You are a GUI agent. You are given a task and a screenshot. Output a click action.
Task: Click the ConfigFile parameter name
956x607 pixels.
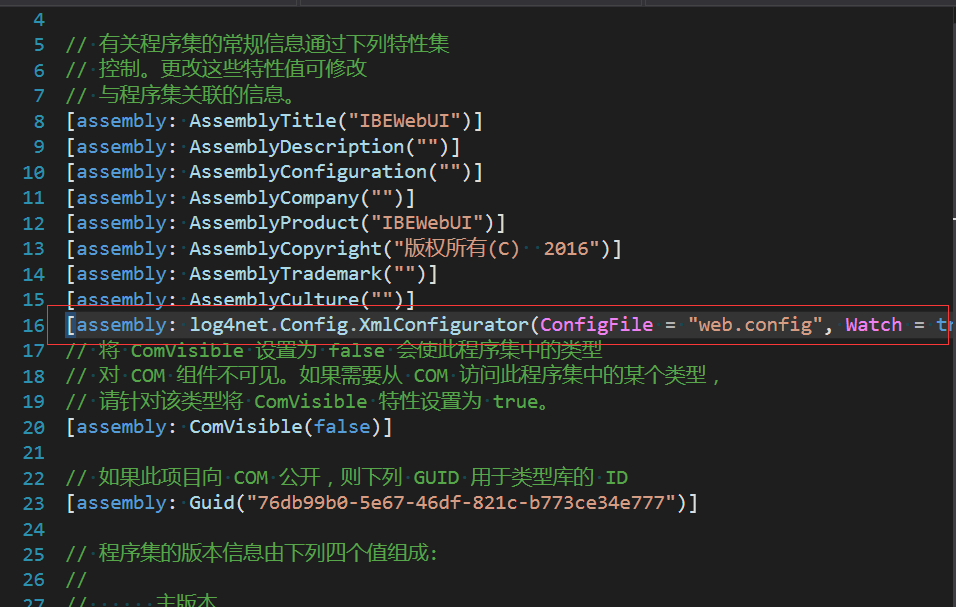click(596, 325)
